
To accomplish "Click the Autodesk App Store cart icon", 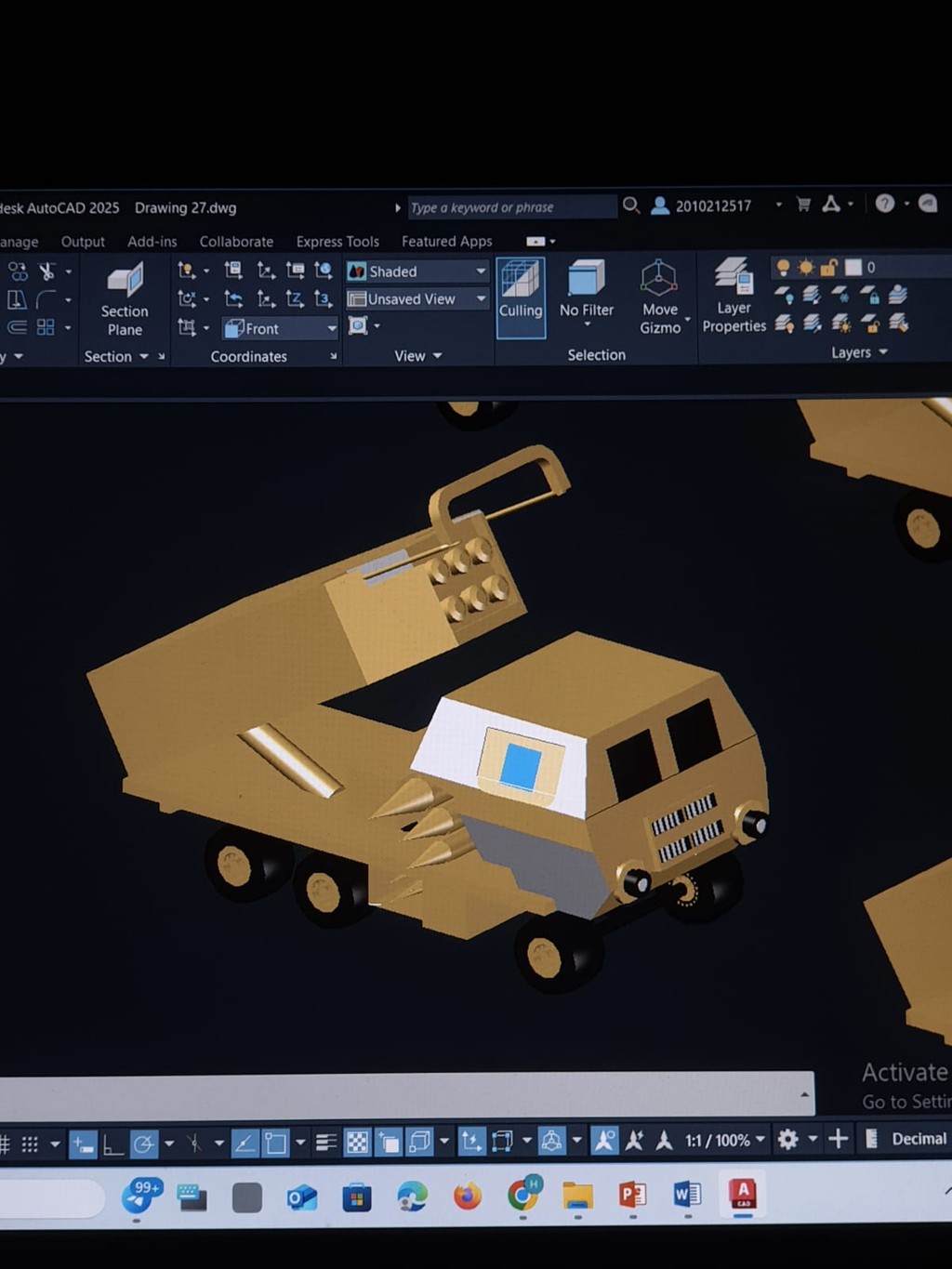I will (x=803, y=205).
